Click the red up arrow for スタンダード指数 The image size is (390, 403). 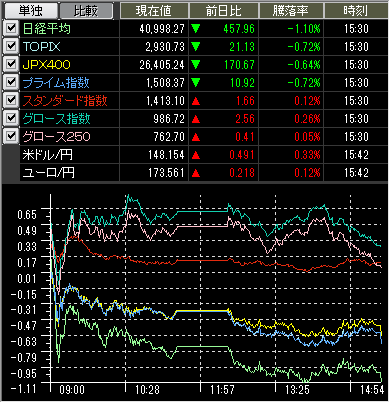point(196,101)
